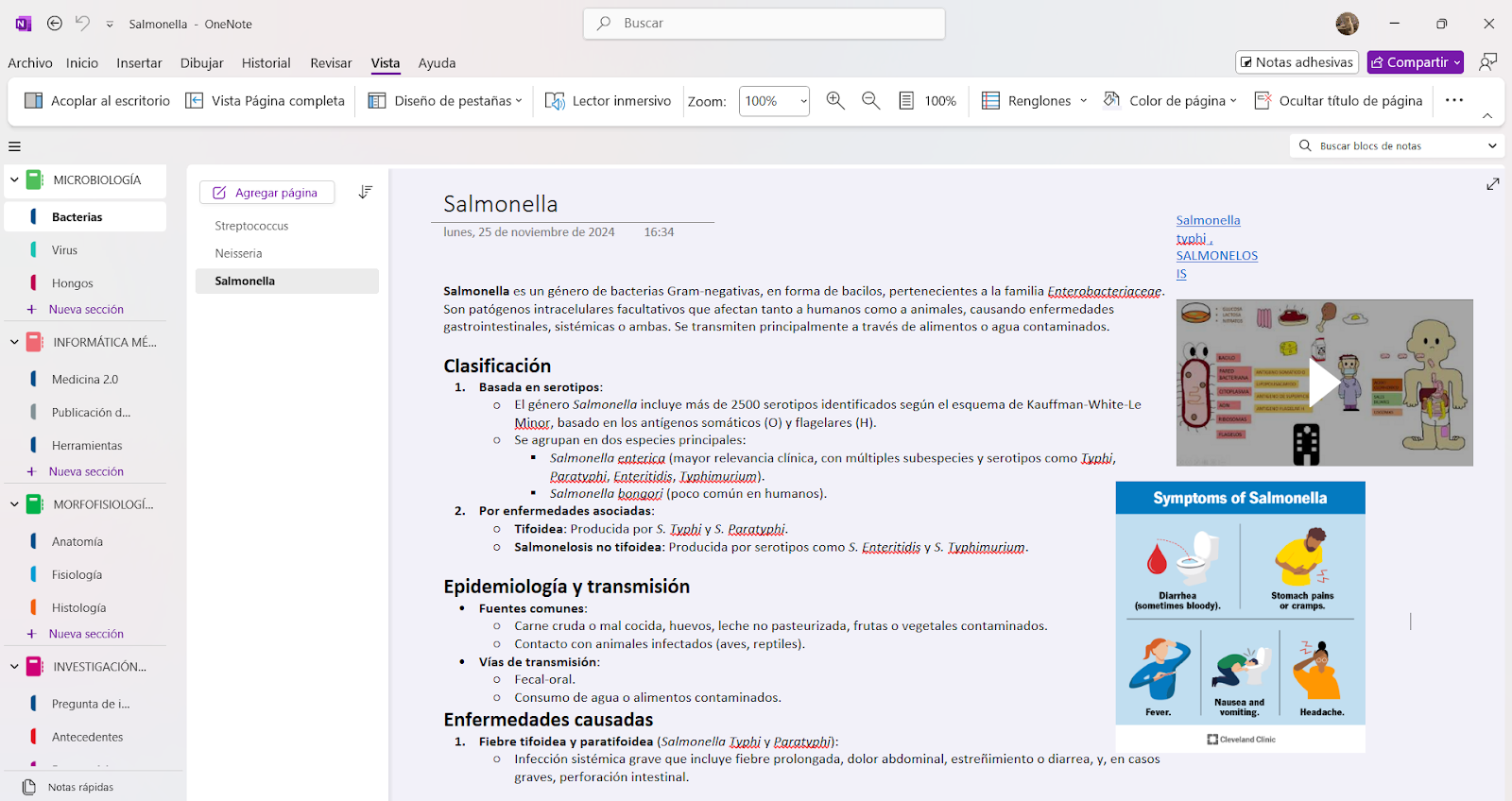Image resolution: width=1512 pixels, height=801 pixels.
Task: Click the zoom out magnifier icon
Action: pos(871,100)
